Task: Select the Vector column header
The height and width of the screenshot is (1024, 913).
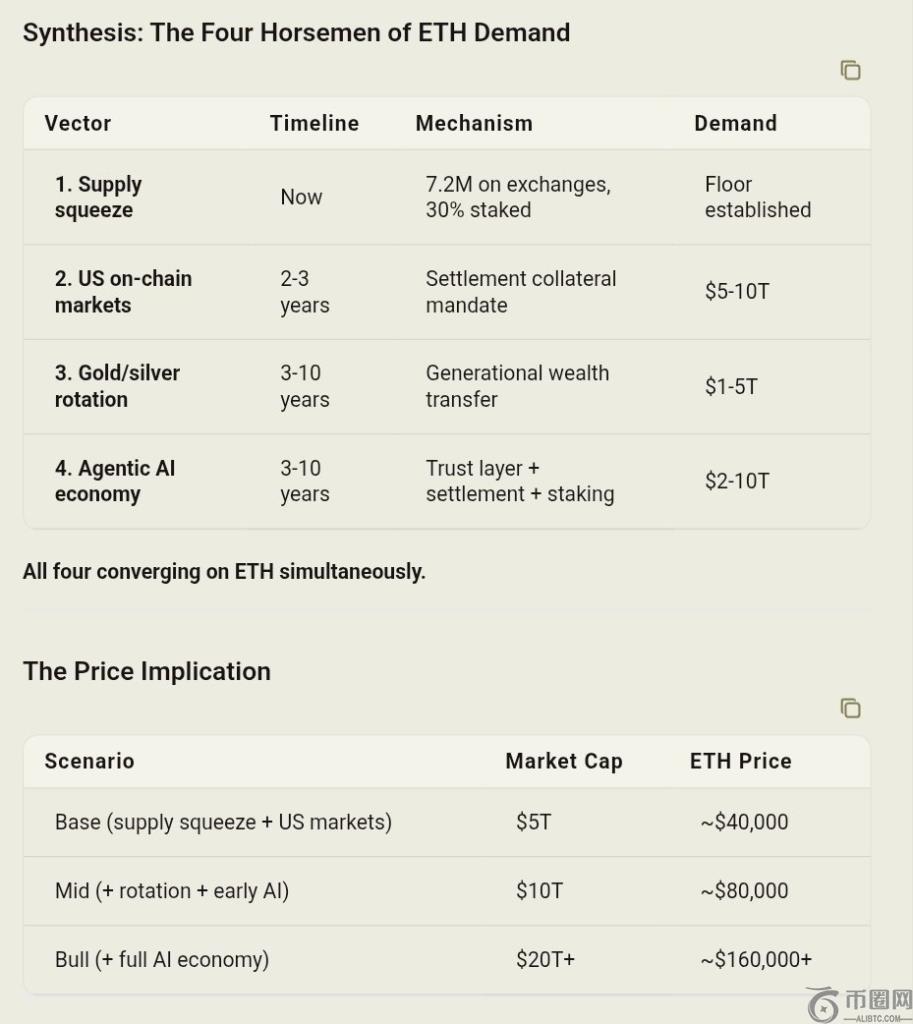Action: click(x=78, y=123)
